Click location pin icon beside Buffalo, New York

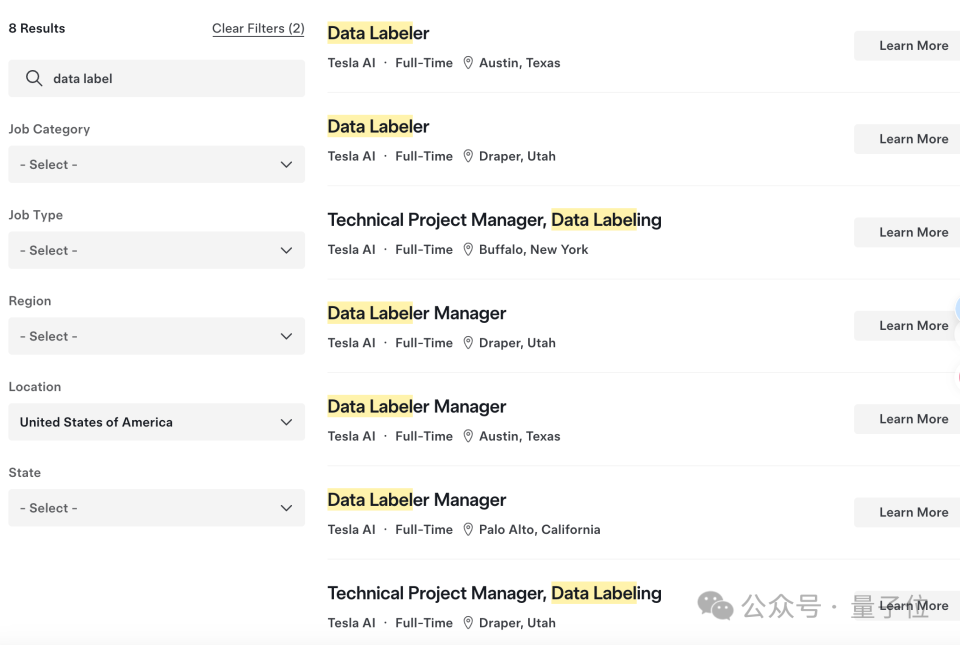click(468, 250)
